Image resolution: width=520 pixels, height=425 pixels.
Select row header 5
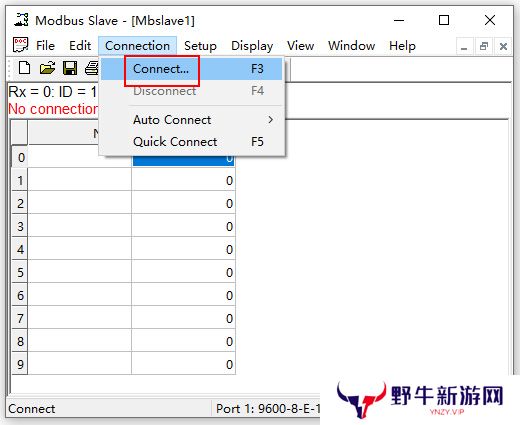point(20,272)
